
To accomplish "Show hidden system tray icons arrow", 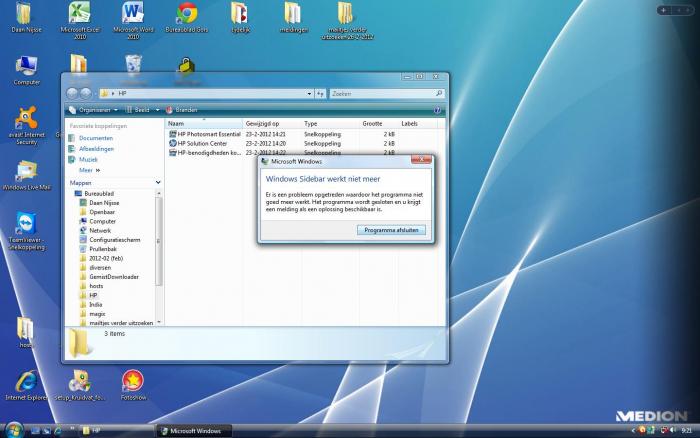I will [x=633, y=431].
